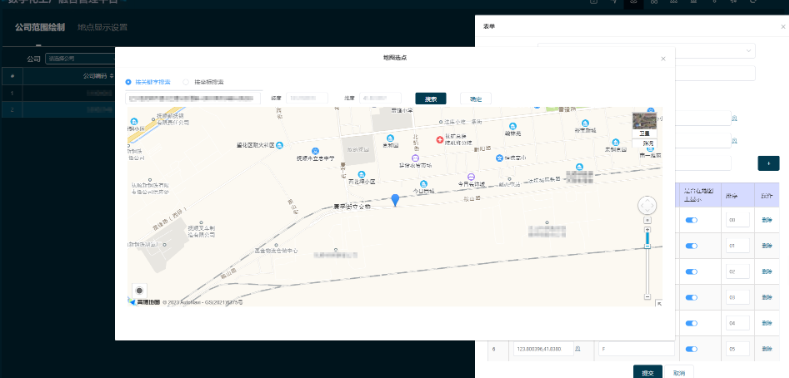Screen dimensions: 789x378
Task: Select the coordinate search radio option
Action: pos(186,82)
